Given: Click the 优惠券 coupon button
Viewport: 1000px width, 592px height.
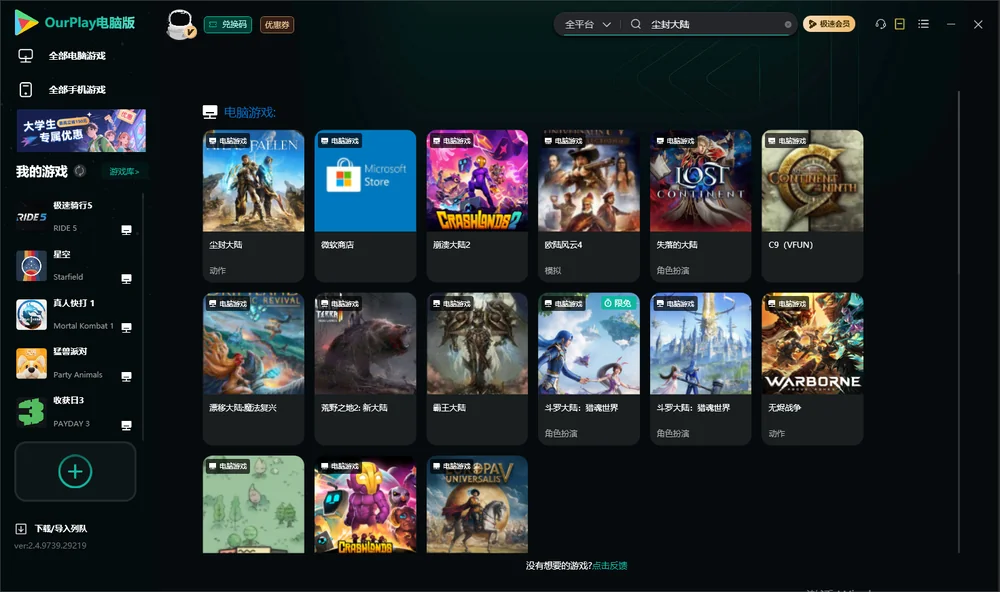Looking at the screenshot, I should click(277, 24).
